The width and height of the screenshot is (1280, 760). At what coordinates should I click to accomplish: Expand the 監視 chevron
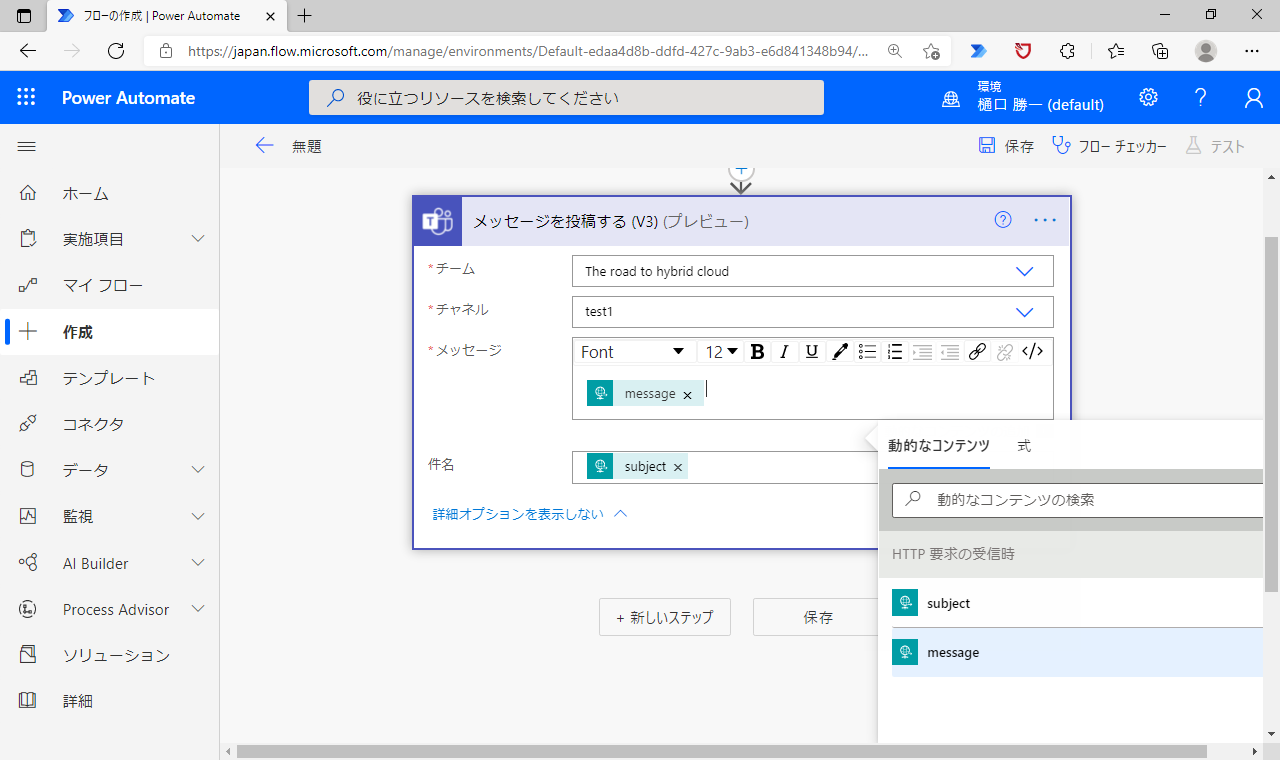(x=198, y=516)
